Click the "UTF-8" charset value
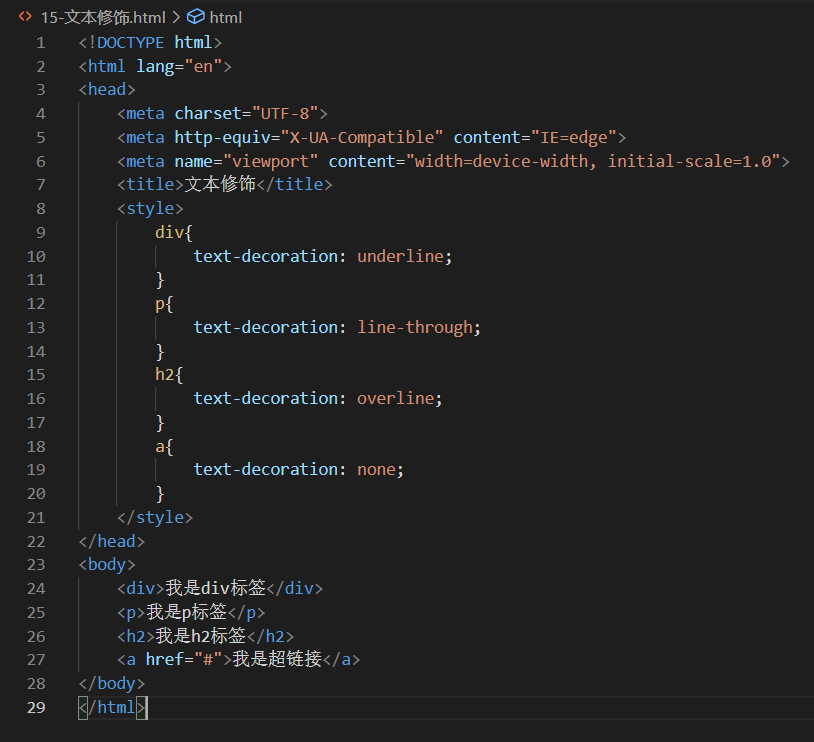Viewport: 814px width, 742px height. (x=284, y=114)
